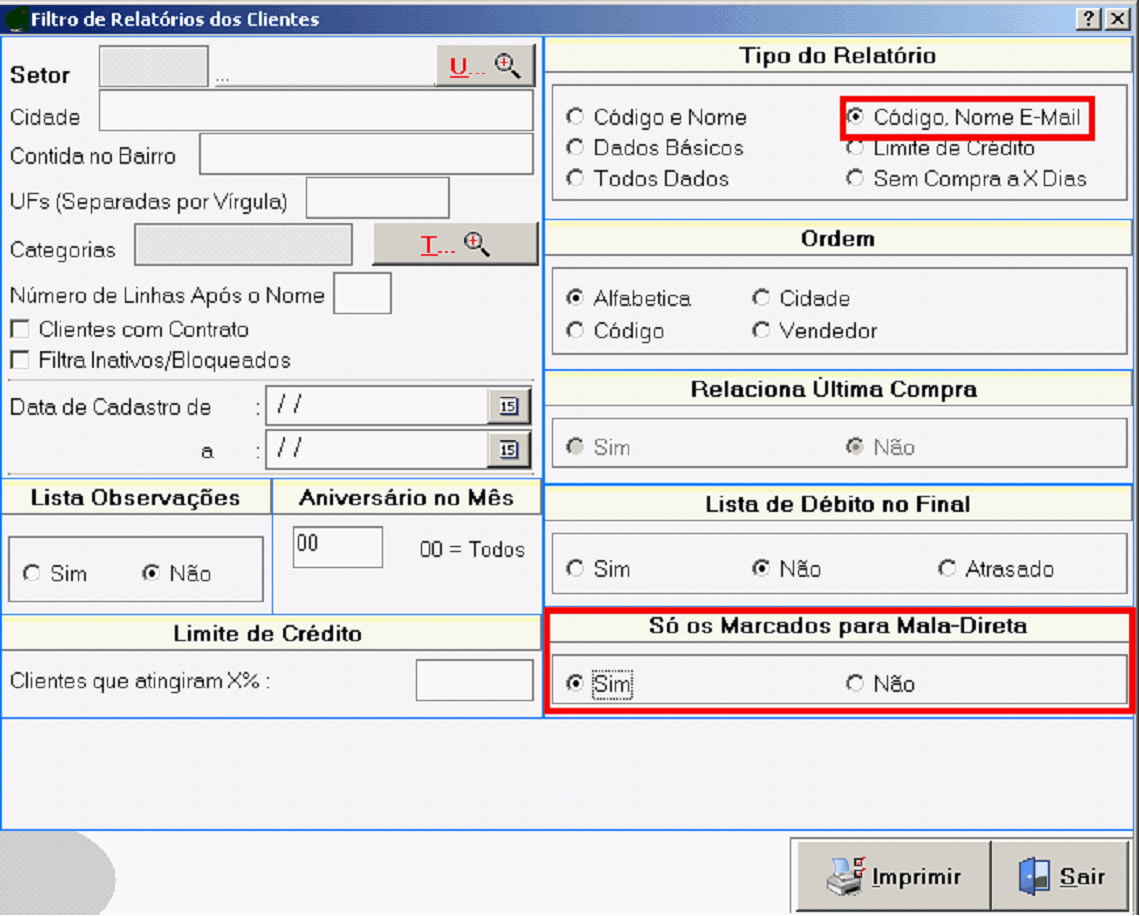Image resolution: width=1140 pixels, height=916 pixels.
Task: Select Atrasado for Lista de Débito
Action: click(x=947, y=569)
